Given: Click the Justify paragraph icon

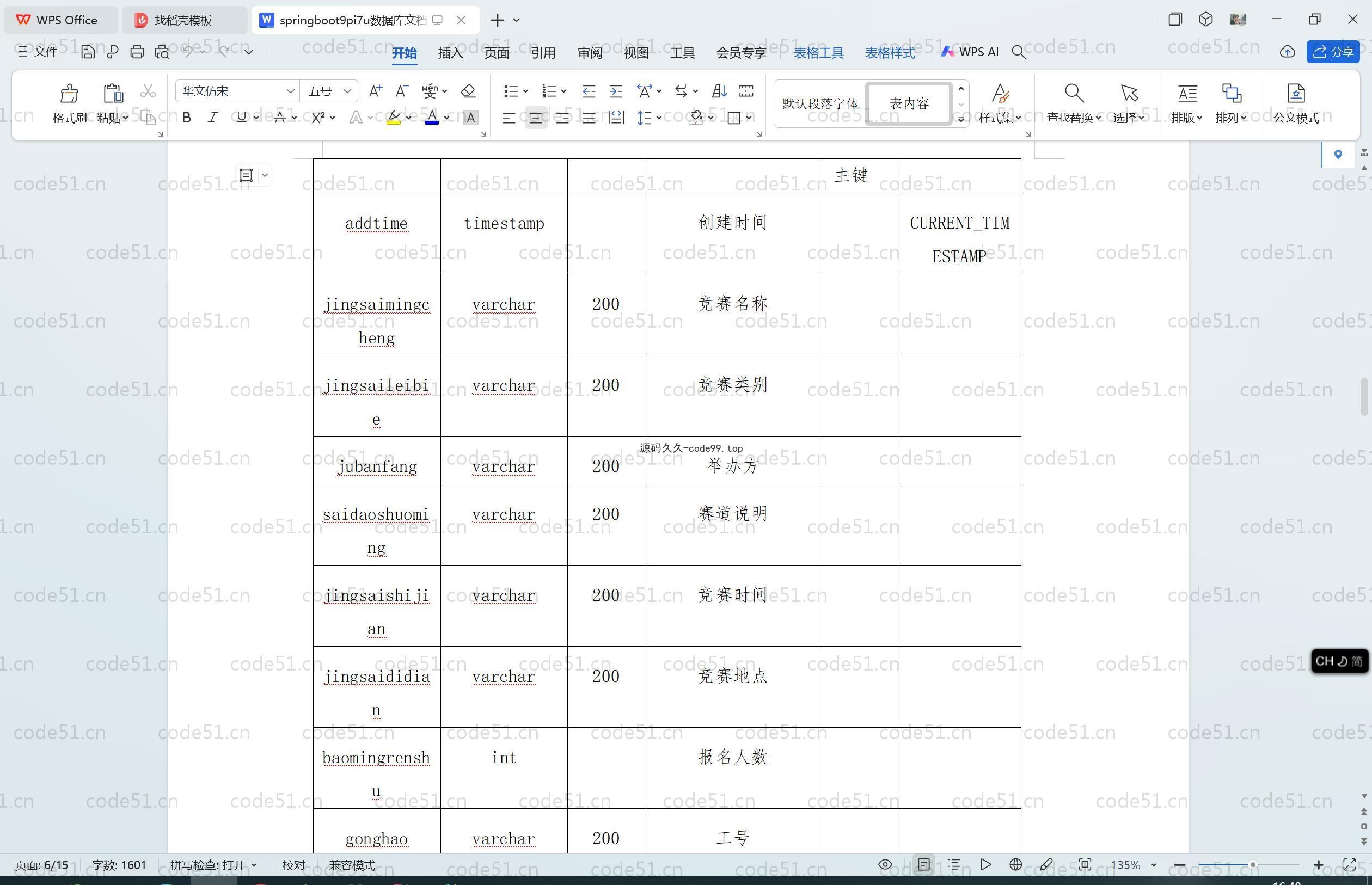Looking at the screenshot, I should 589,118.
